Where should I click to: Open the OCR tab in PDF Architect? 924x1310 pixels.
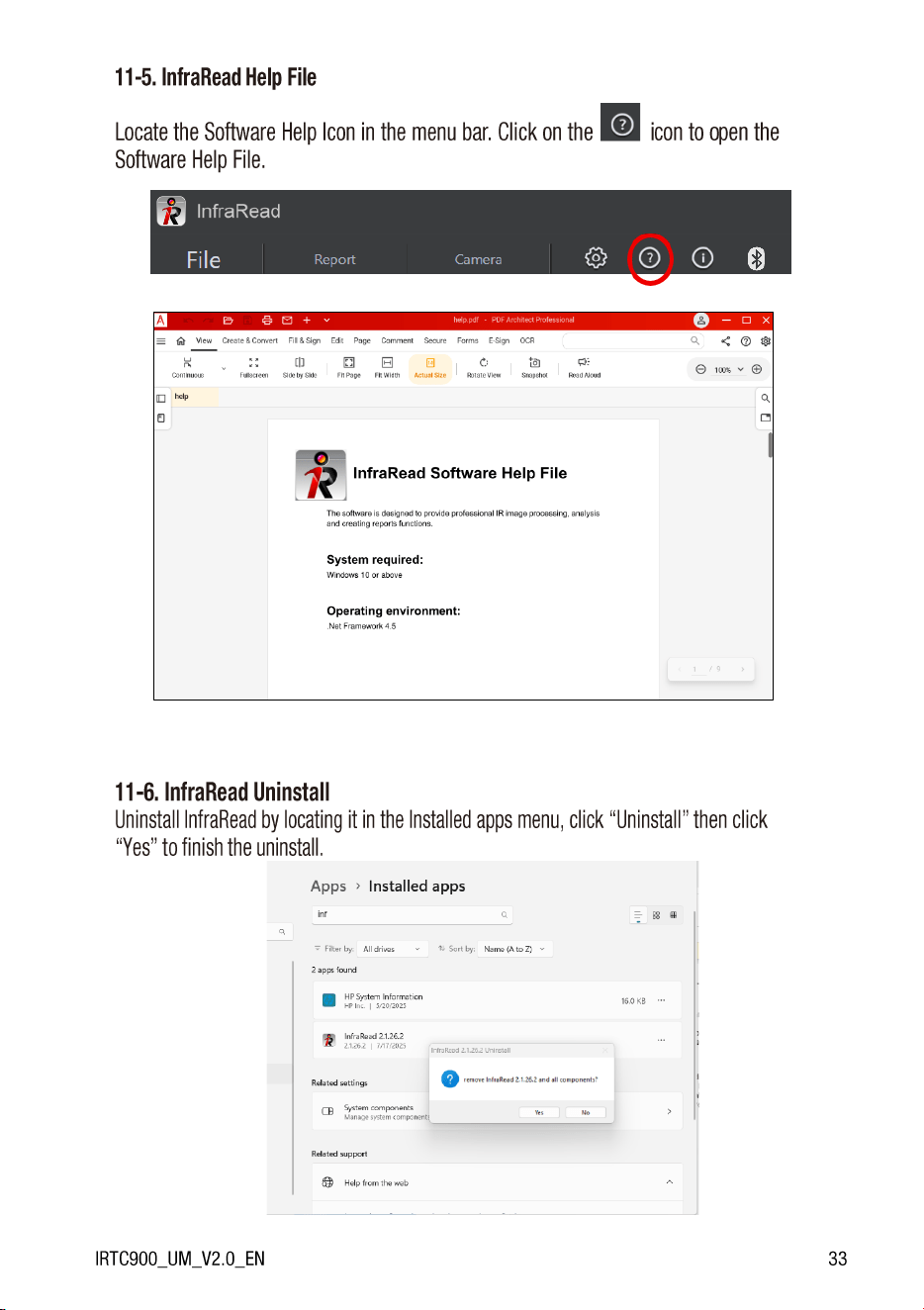click(527, 340)
